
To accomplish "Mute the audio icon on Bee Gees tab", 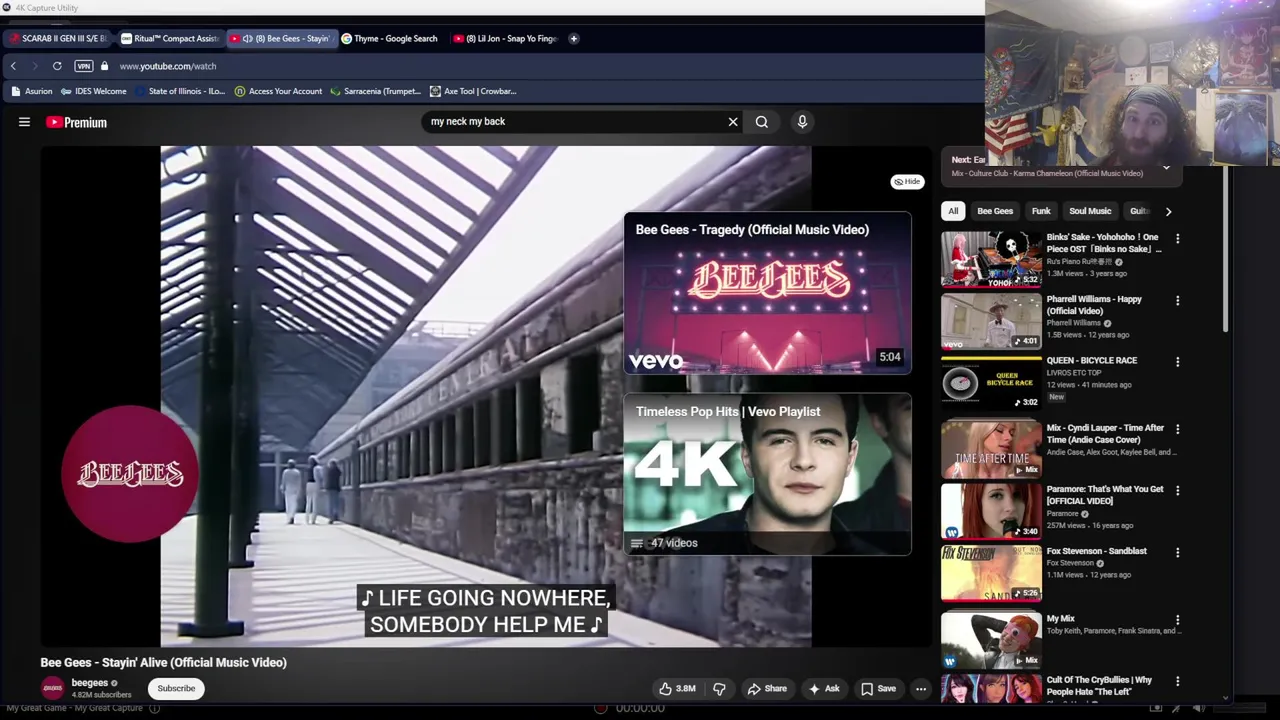I will tap(247, 39).
